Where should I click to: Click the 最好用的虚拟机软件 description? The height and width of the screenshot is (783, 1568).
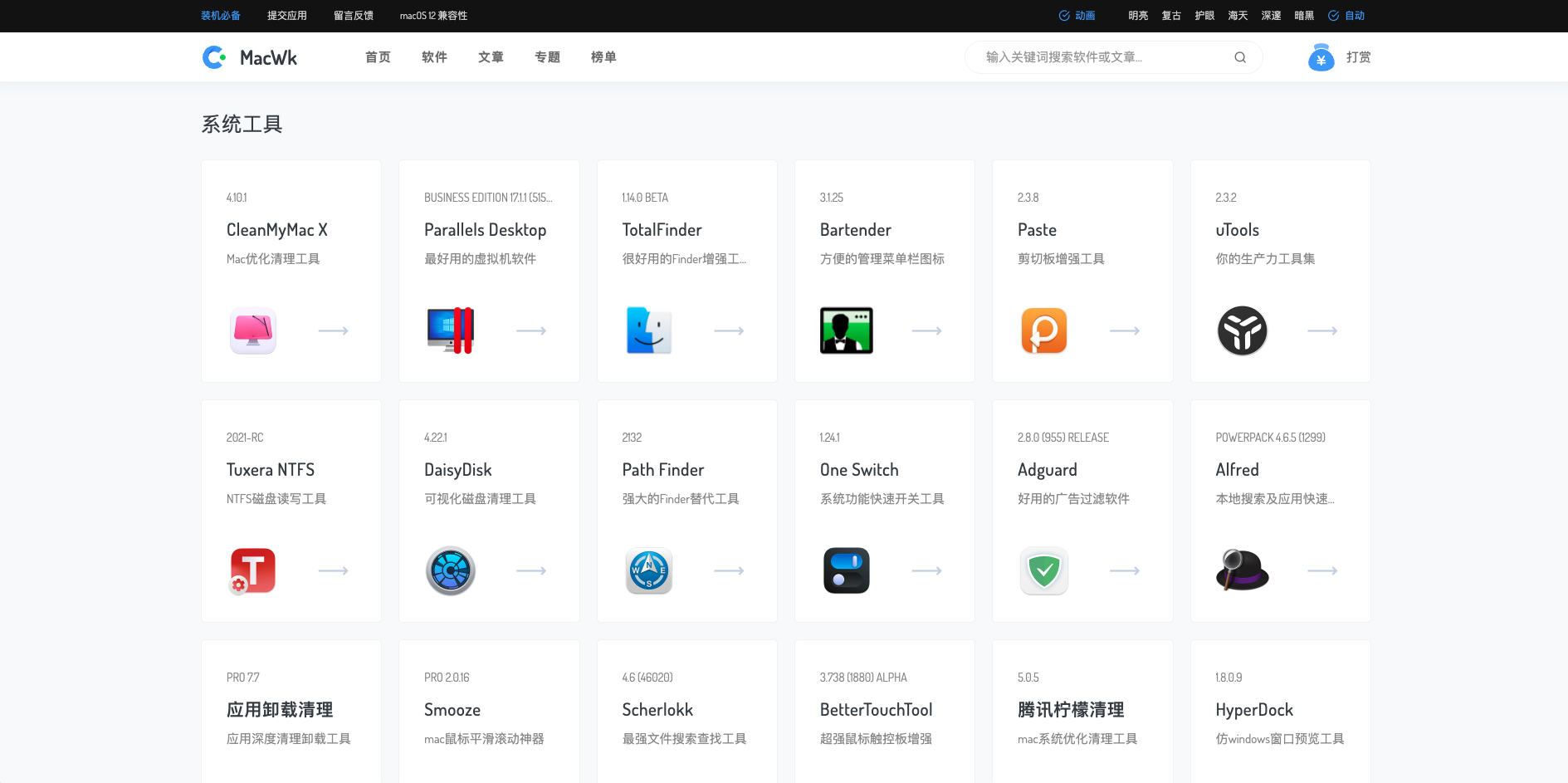click(480, 259)
